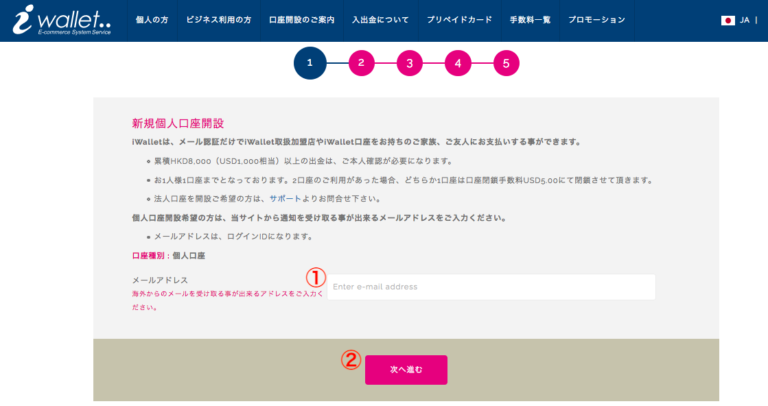Click the 新規個人口座開設 heading
The height and width of the screenshot is (406, 768).
pos(178,123)
